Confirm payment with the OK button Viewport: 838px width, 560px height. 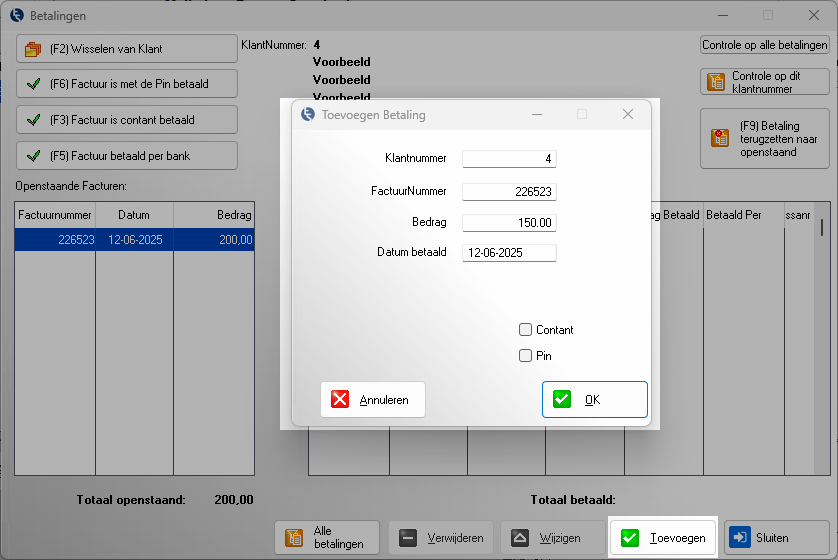tap(595, 399)
